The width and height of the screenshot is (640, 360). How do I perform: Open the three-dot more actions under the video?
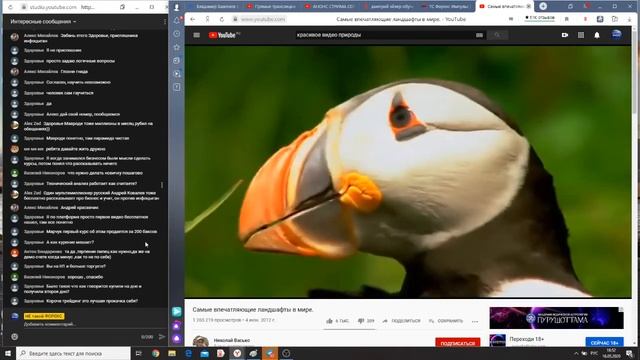coord(475,321)
